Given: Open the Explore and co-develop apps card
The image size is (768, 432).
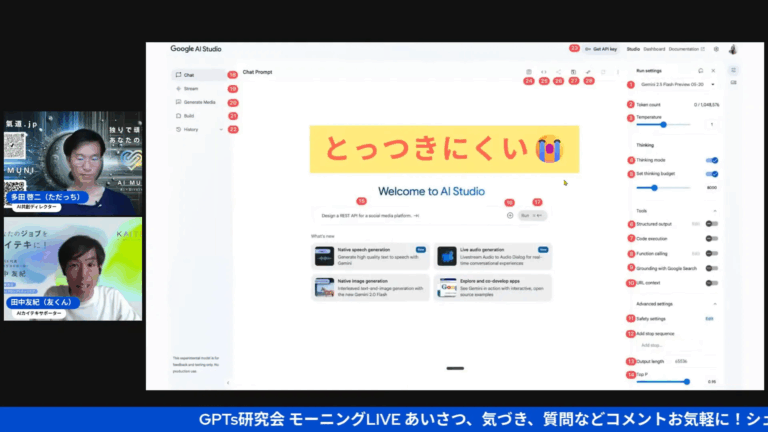Looking at the screenshot, I should [x=493, y=288].
